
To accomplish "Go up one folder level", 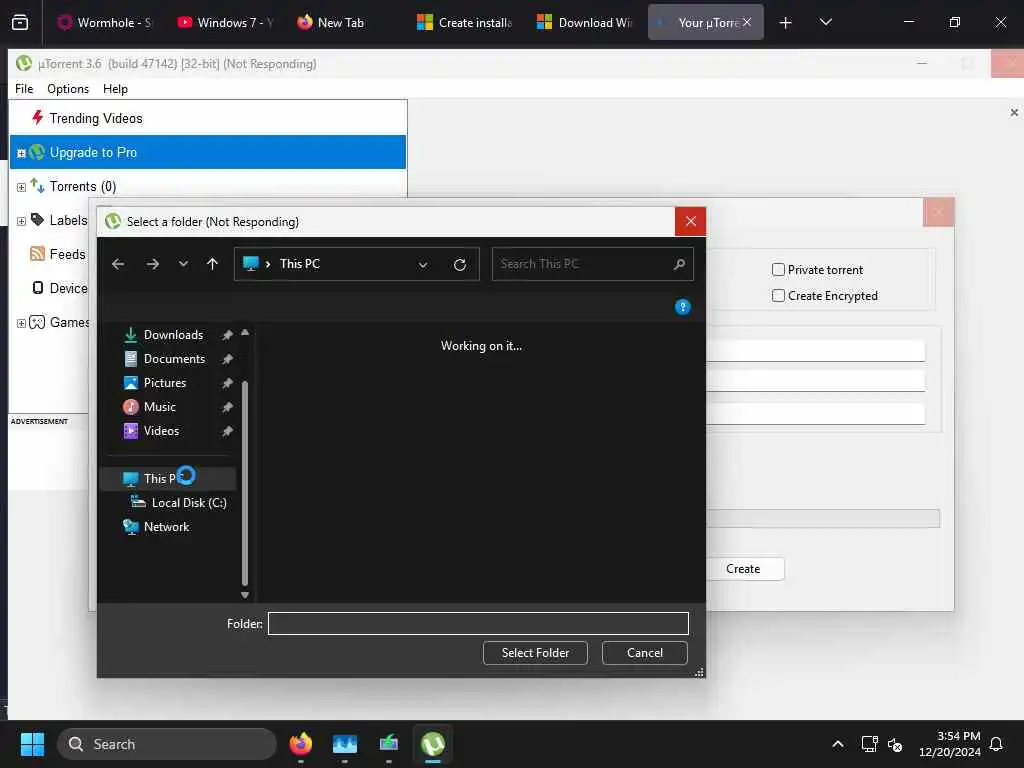I will click(212, 264).
